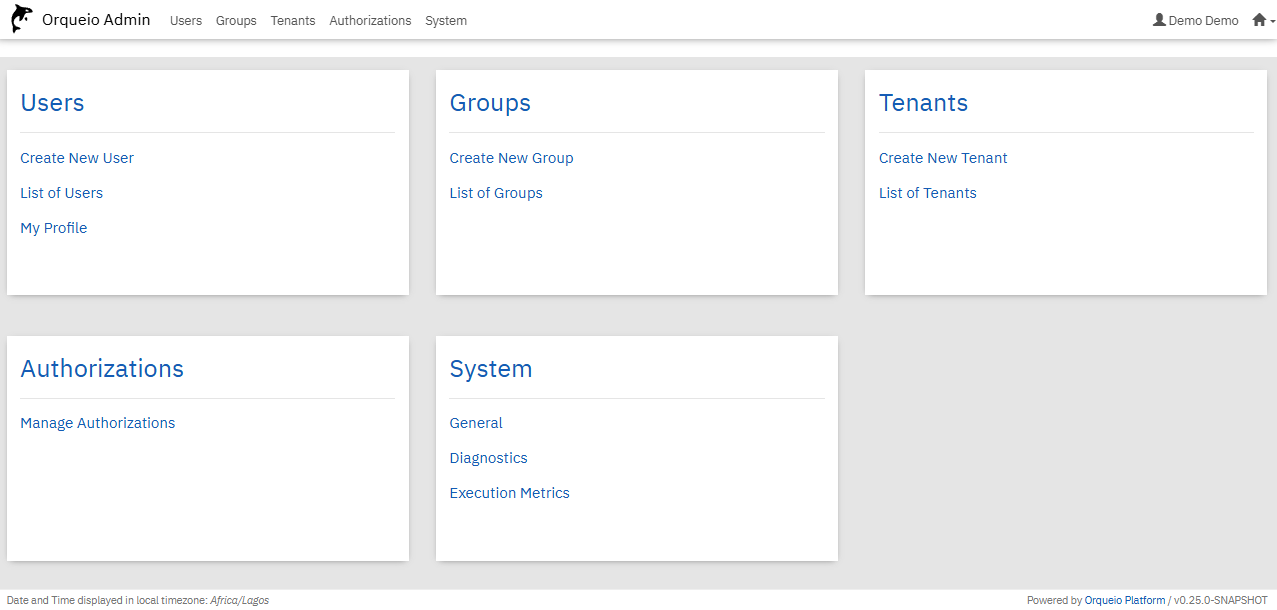This screenshot has height=610, width=1277.
Task: Click the user profile icon beside Demo Demo
Action: (1159, 20)
